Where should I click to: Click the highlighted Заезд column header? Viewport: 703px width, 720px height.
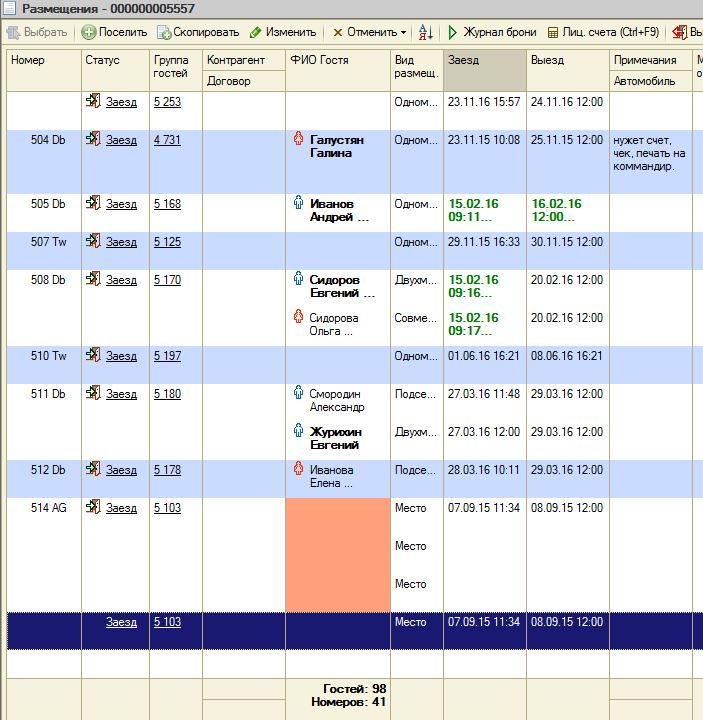tap(485, 70)
